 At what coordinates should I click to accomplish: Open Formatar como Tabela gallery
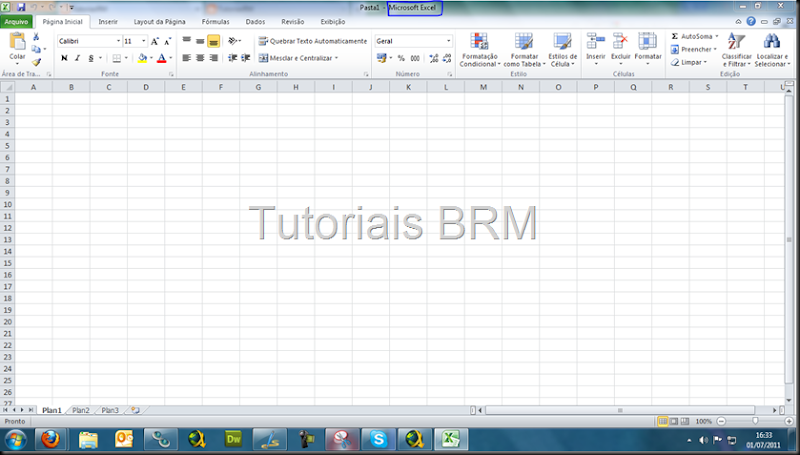tap(524, 50)
